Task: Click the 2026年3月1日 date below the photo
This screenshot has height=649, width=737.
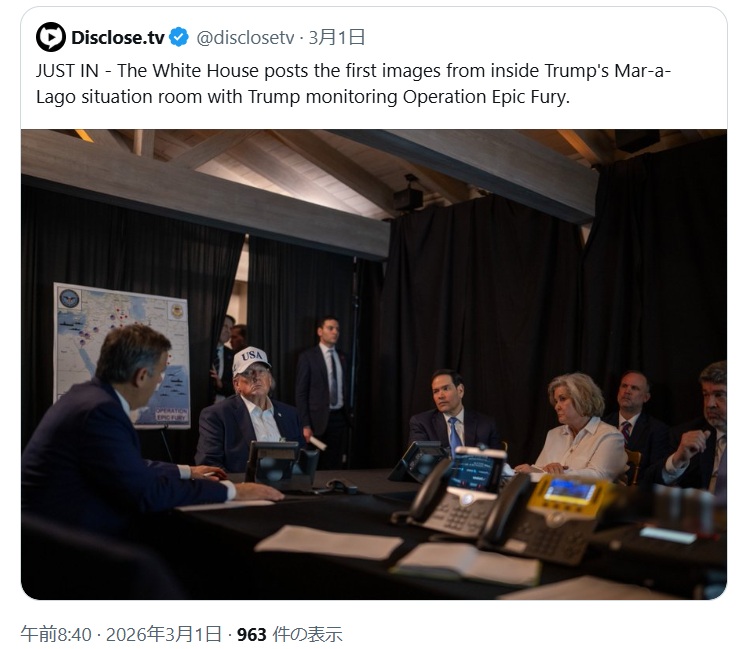Action: (163, 634)
